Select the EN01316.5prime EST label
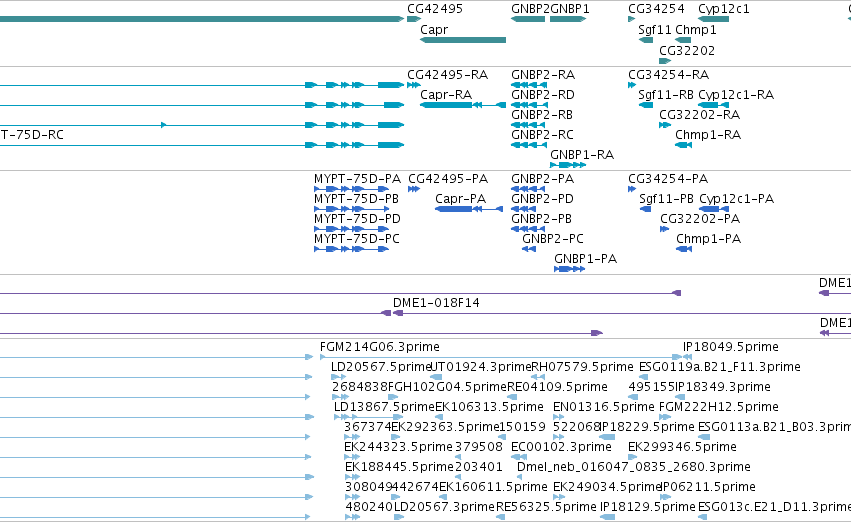 point(604,407)
